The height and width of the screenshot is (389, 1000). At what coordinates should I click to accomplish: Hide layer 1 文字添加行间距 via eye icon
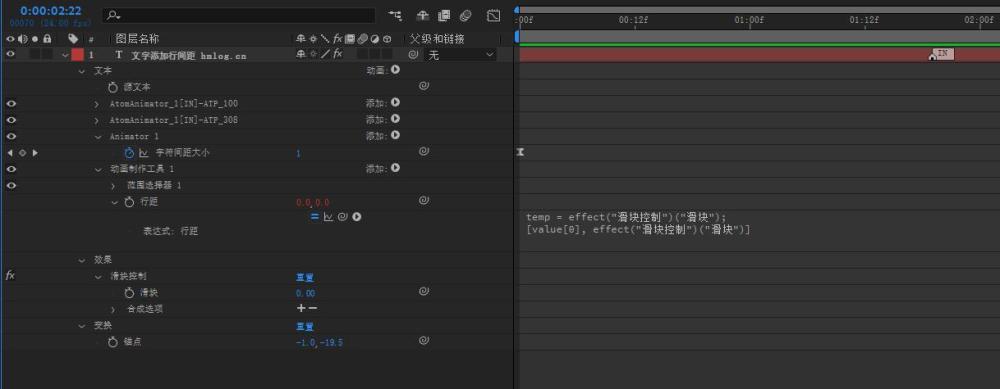[x=10, y=55]
